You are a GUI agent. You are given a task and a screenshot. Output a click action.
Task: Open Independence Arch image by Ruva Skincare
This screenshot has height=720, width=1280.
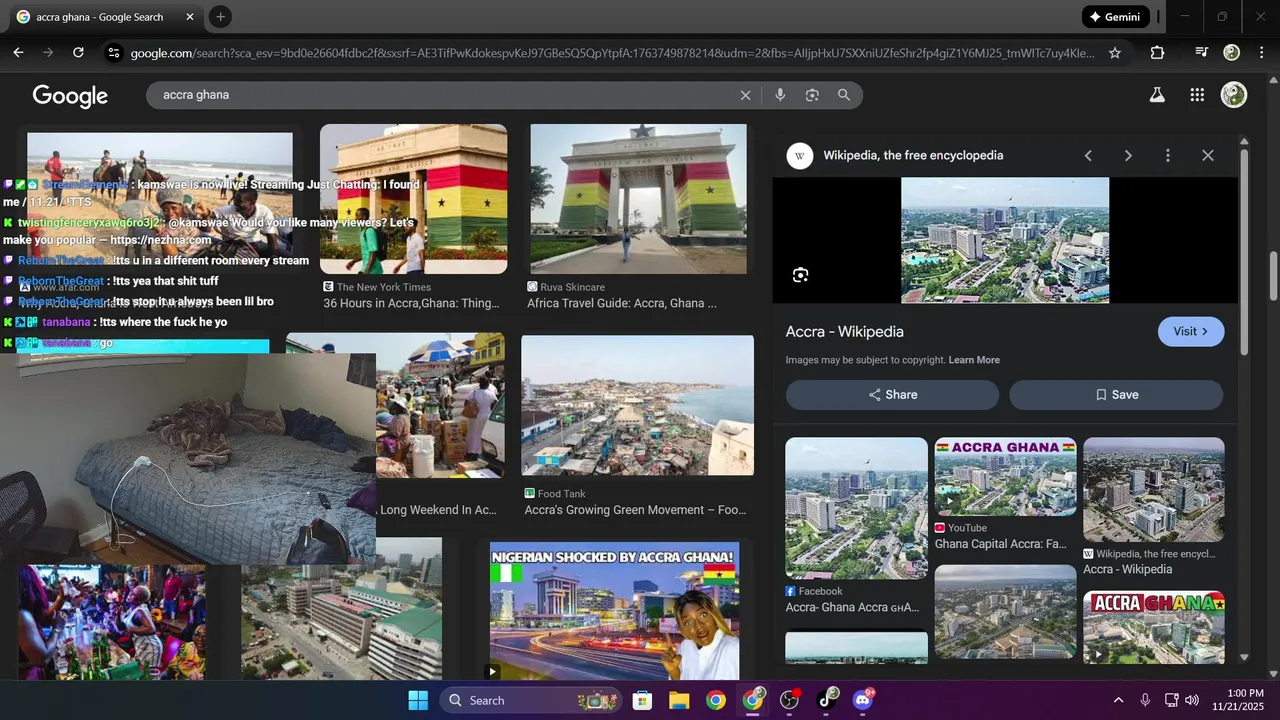point(638,199)
